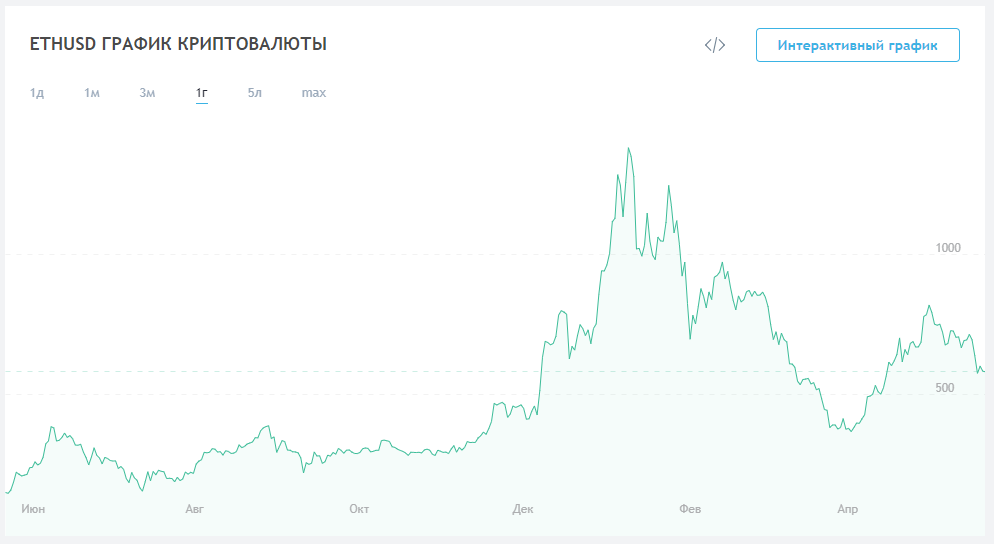The width and height of the screenshot is (994, 544).
Task: Open the Интерактивный график button
Action: tap(857, 45)
